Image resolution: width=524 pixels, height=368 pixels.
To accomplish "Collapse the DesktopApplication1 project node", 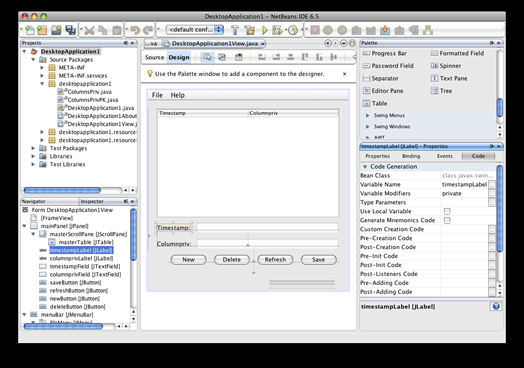I will 24,51.
